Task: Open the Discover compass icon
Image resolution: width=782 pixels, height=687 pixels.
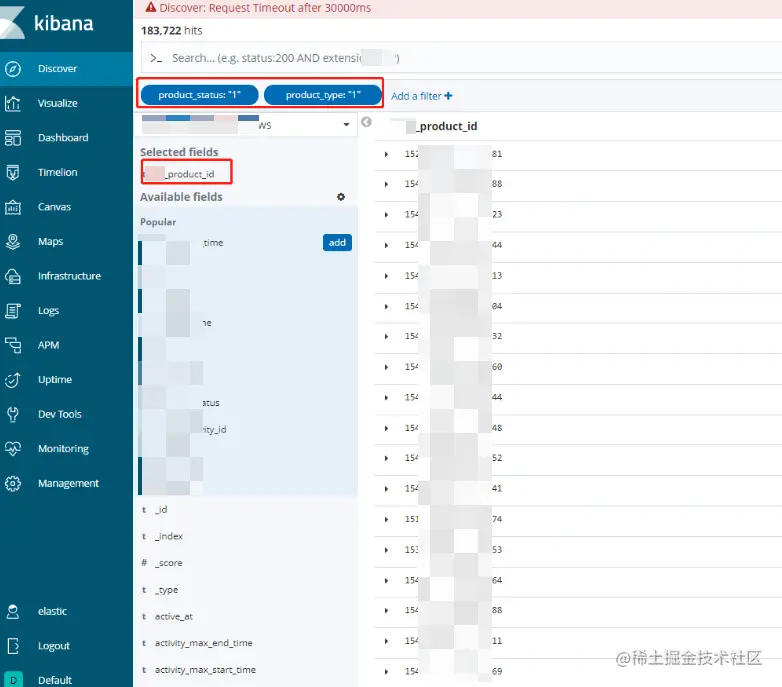Action: (12, 69)
